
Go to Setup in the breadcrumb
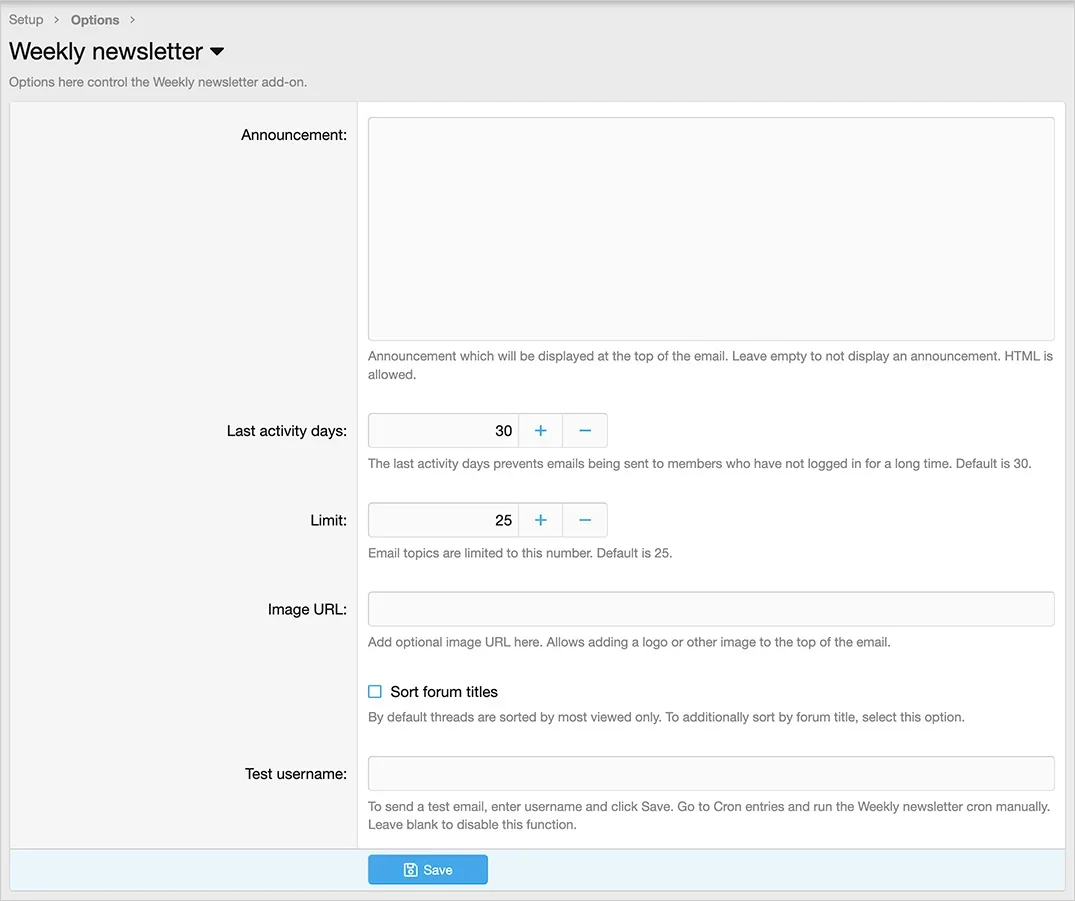click(26, 20)
